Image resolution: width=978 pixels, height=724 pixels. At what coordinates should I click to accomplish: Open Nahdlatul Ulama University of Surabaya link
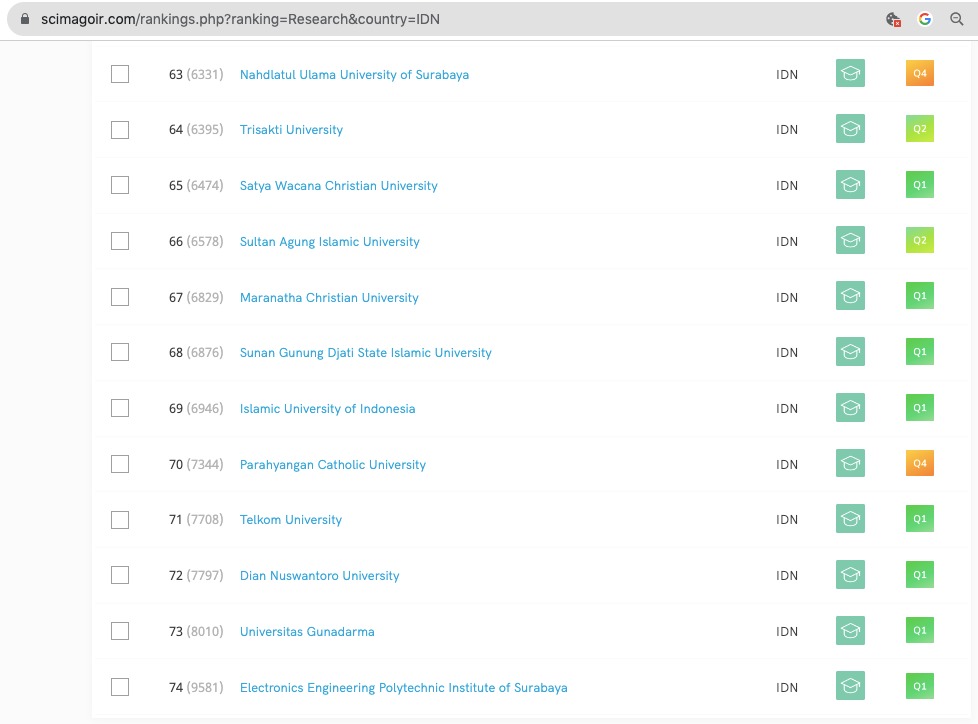(x=354, y=75)
